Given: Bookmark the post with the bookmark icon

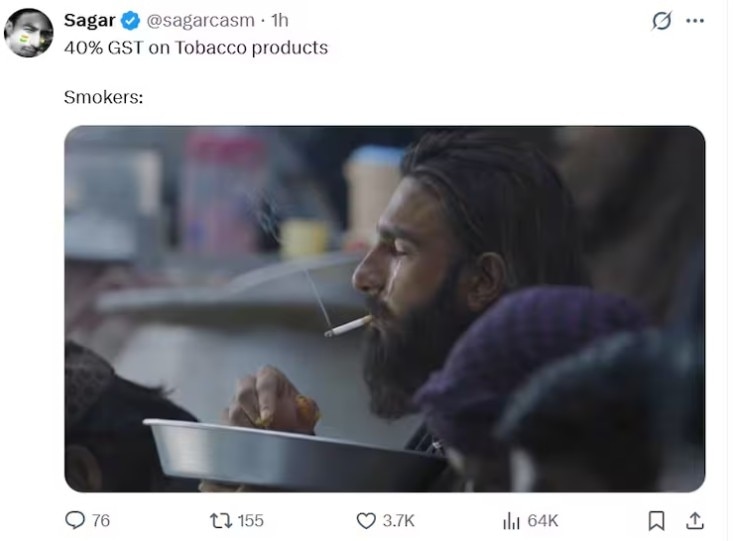Looking at the screenshot, I should click(x=657, y=520).
